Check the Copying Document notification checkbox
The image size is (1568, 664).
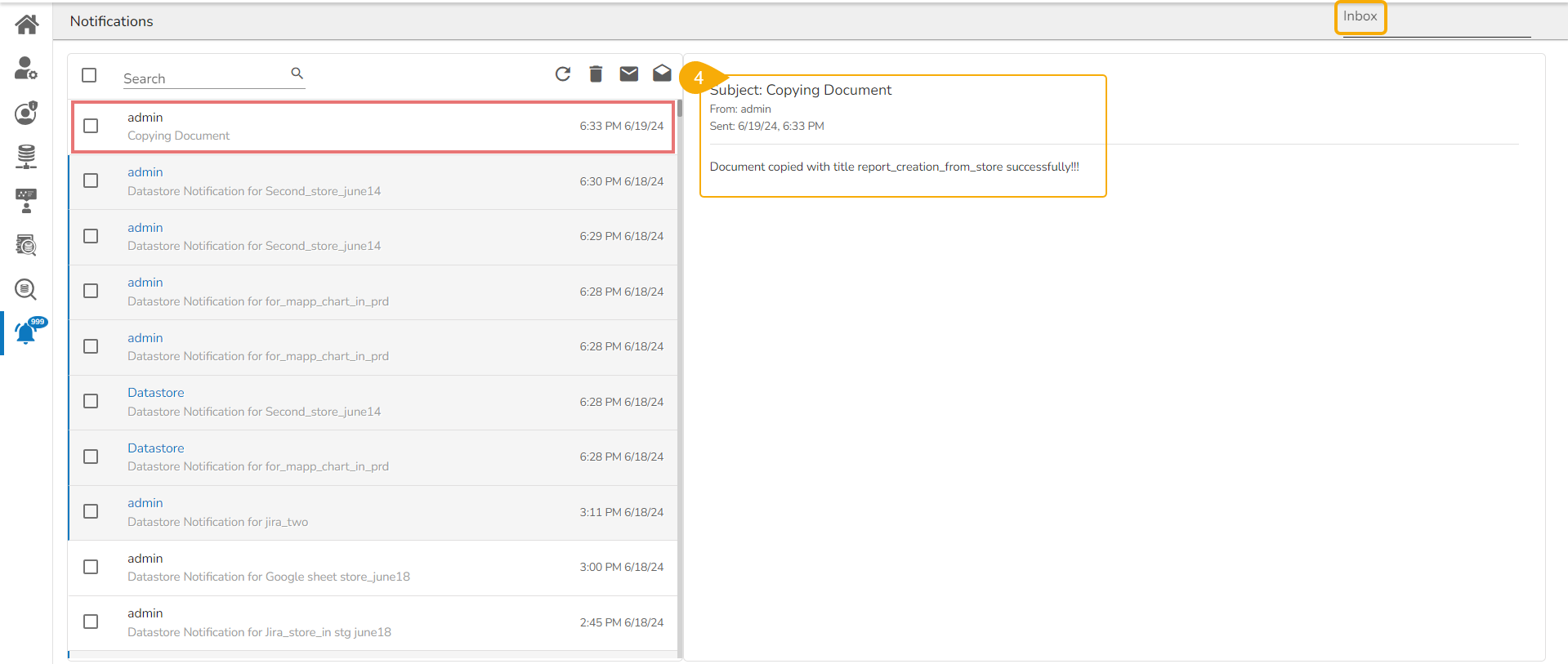click(91, 126)
